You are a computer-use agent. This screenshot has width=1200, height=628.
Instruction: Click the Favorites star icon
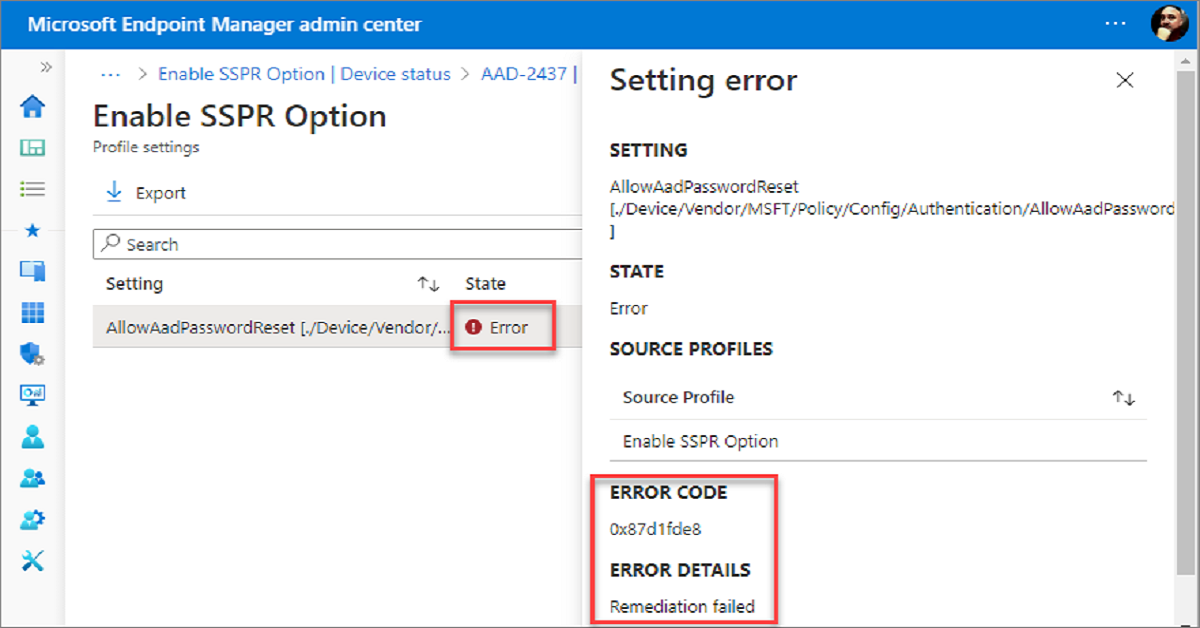click(x=33, y=231)
